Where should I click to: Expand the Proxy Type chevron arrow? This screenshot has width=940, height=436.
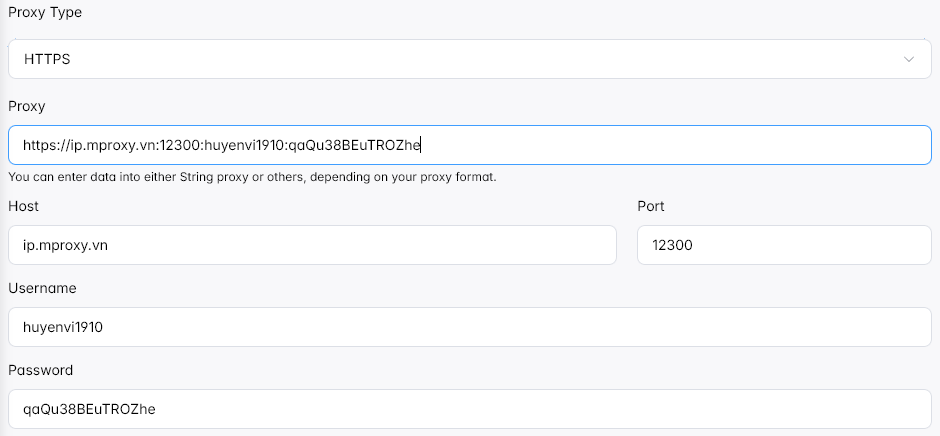[909, 59]
